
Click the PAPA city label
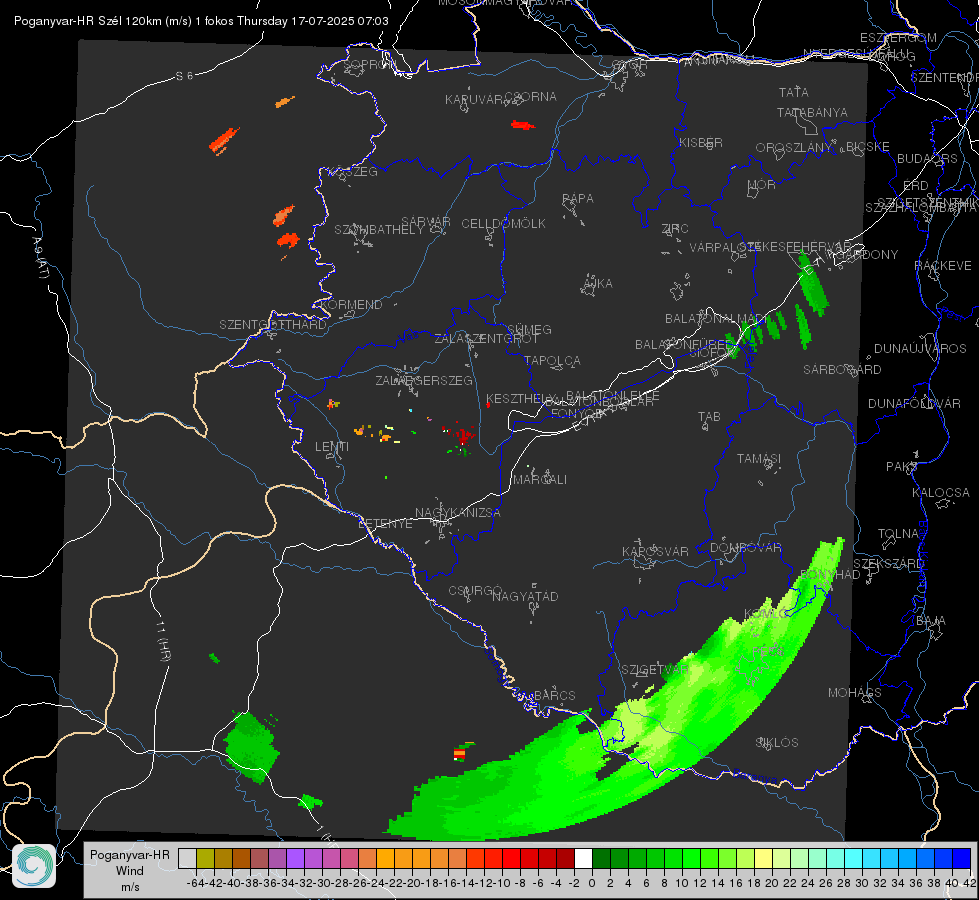pos(578,199)
